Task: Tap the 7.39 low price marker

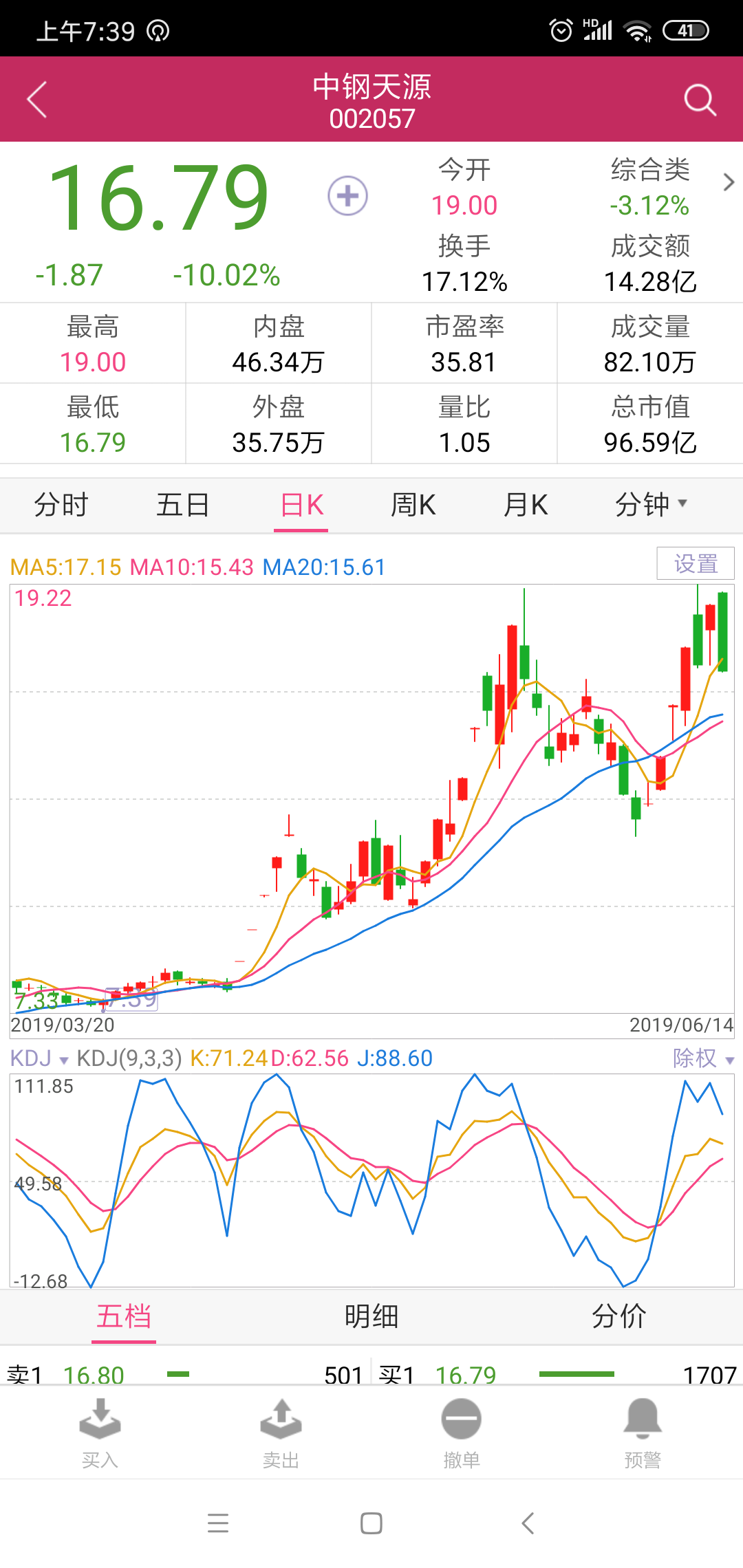Action: [x=132, y=999]
